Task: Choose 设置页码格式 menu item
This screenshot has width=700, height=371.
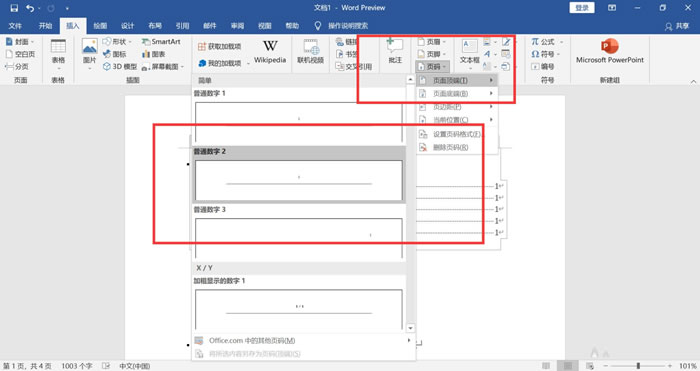Action: [x=457, y=134]
